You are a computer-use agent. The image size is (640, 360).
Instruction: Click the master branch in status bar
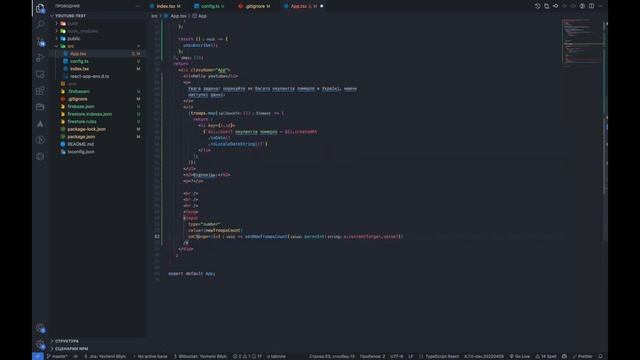(x=58, y=356)
